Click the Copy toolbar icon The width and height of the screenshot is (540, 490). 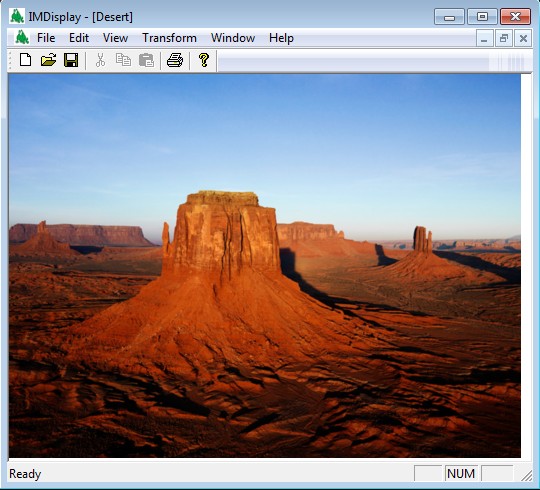[x=123, y=60]
